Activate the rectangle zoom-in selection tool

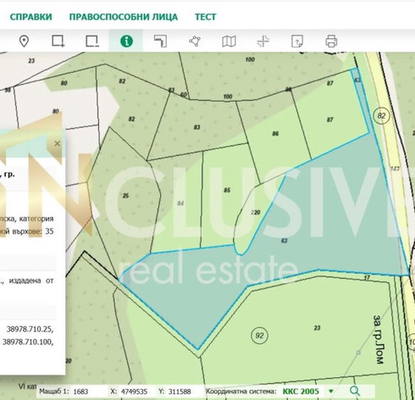(x=58, y=41)
